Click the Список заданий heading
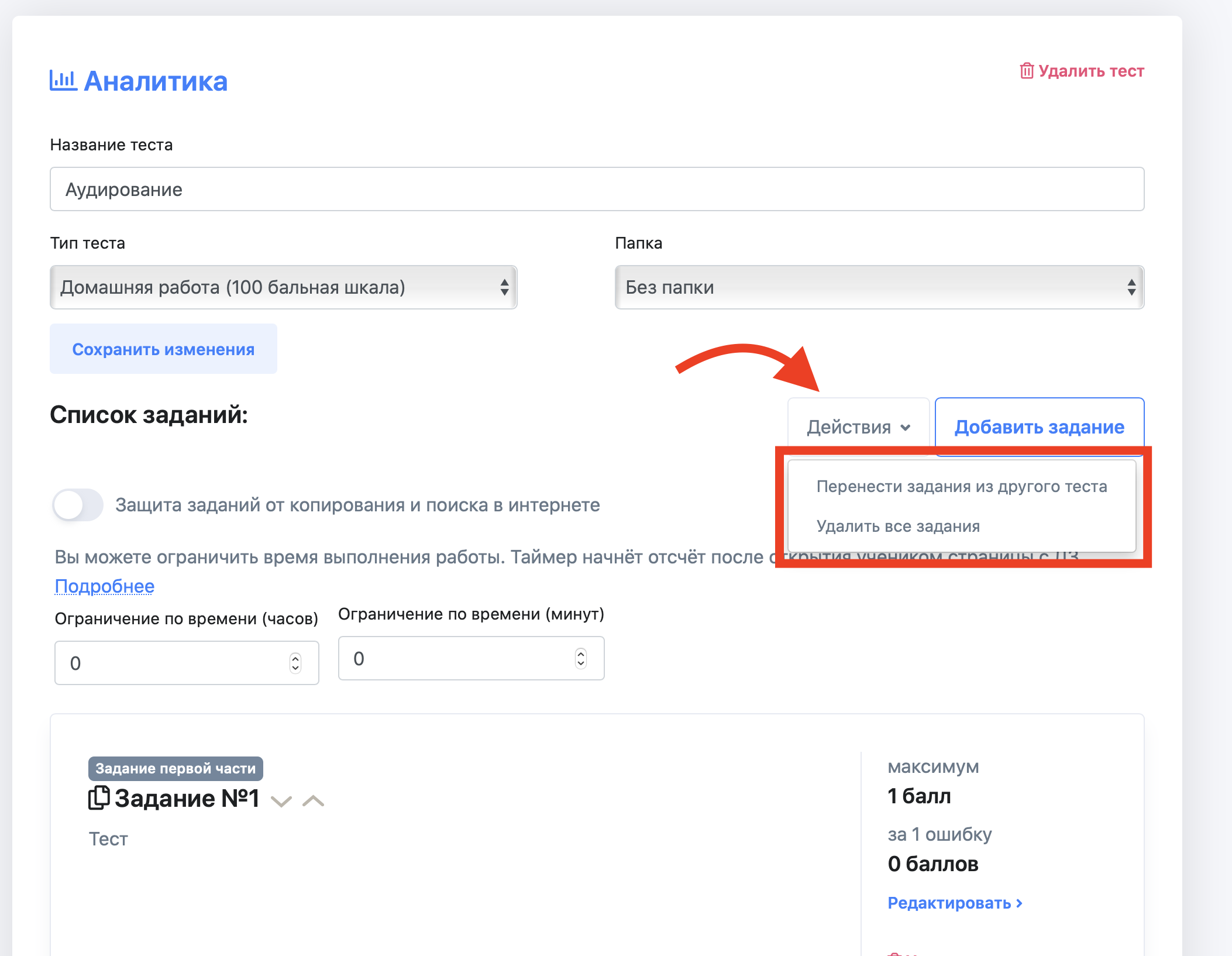 pos(149,415)
